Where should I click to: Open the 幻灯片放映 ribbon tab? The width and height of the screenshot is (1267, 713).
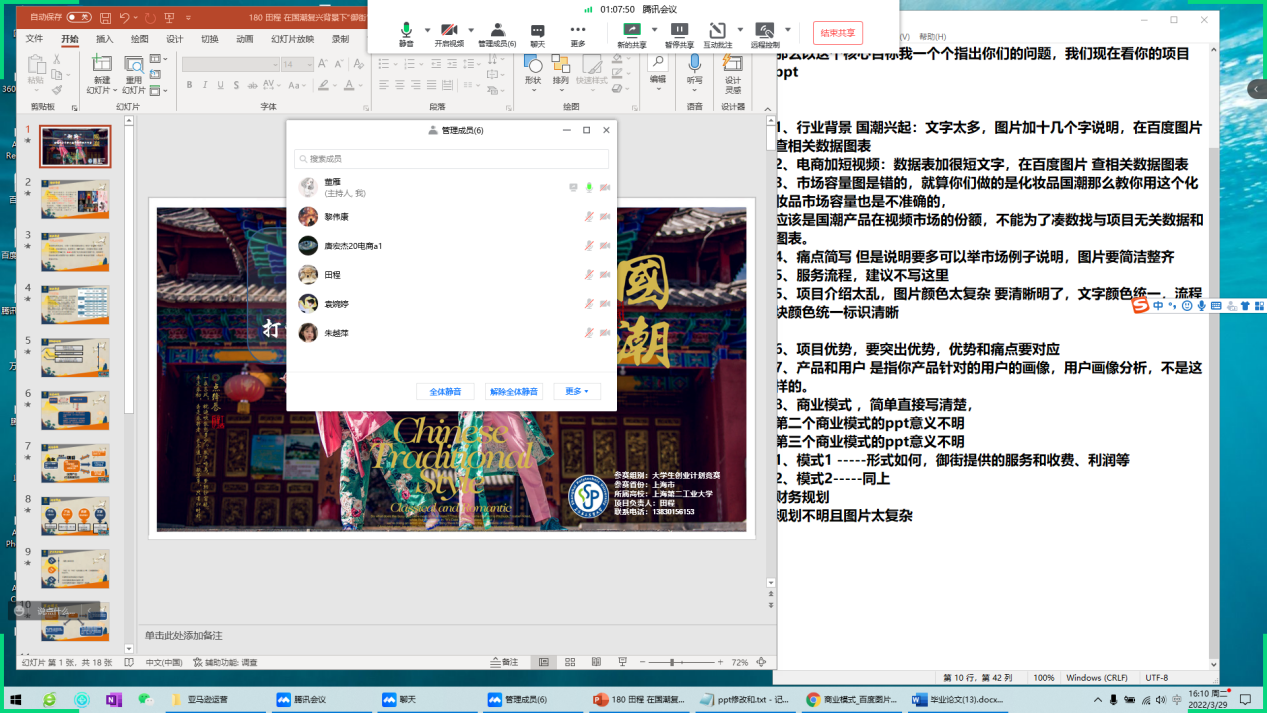pos(292,40)
